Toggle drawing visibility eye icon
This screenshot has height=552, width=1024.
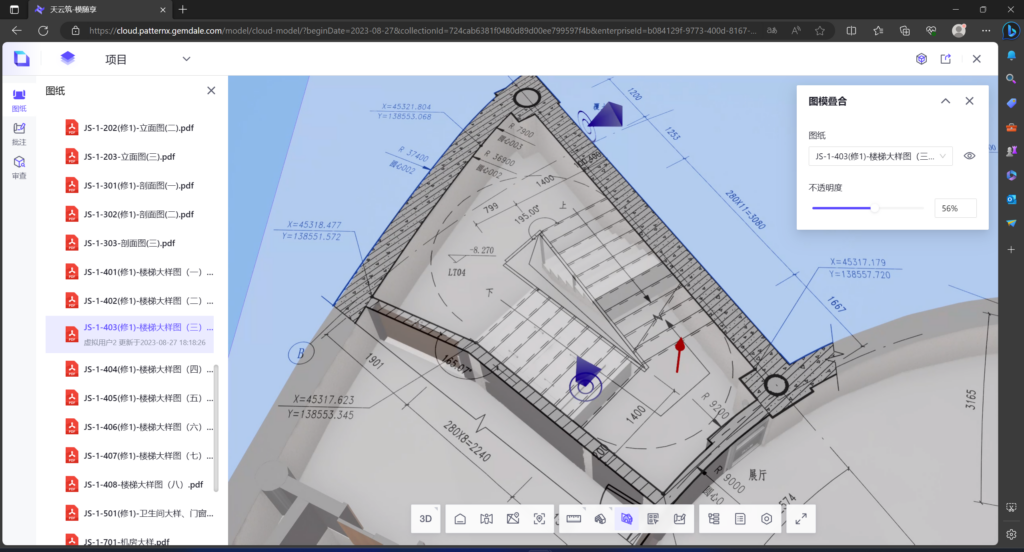tap(969, 156)
